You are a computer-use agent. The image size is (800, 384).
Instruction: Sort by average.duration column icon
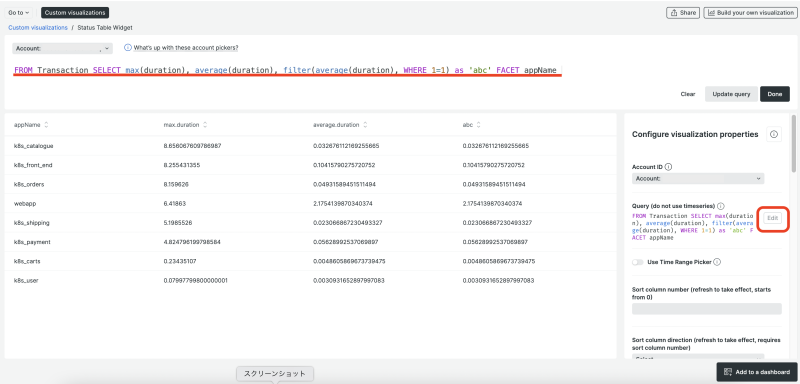pos(365,125)
